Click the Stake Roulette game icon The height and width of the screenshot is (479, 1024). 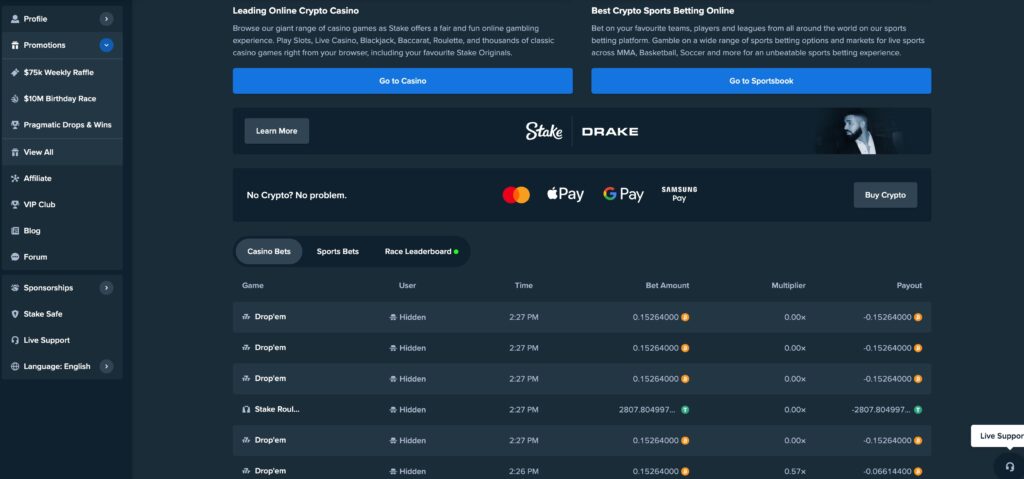click(246, 410)
